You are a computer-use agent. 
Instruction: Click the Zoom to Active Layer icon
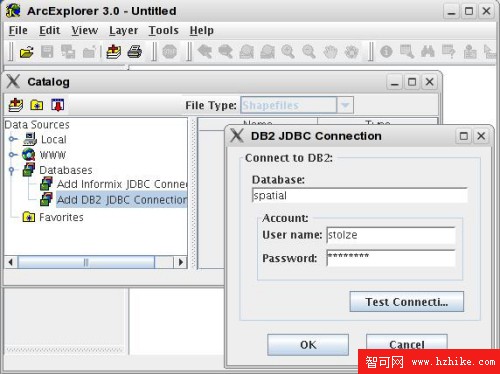tap(247, 52)
